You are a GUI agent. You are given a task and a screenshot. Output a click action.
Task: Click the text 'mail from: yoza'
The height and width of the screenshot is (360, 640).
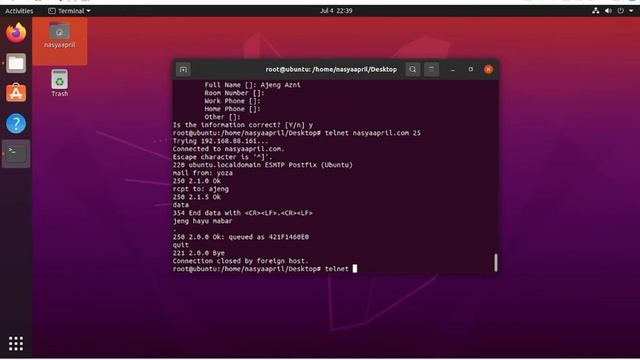click(x=203, y=173)
